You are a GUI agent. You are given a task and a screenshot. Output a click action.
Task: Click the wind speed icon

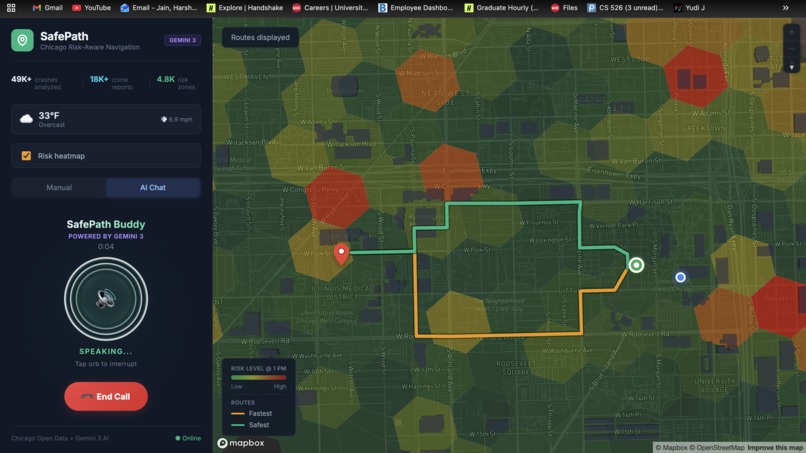click(x=164, y=119)
